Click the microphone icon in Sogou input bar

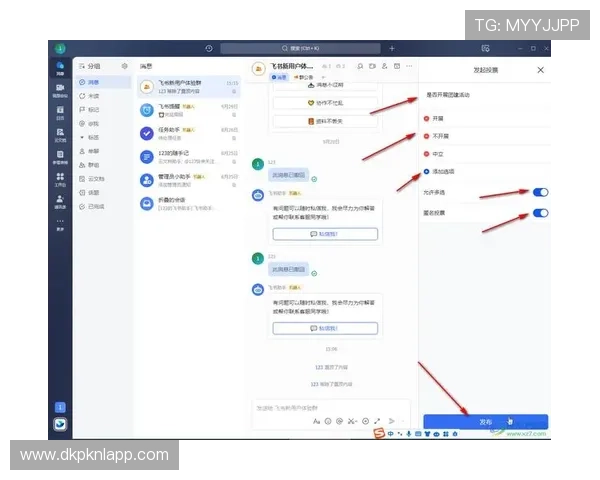(409, 434)
